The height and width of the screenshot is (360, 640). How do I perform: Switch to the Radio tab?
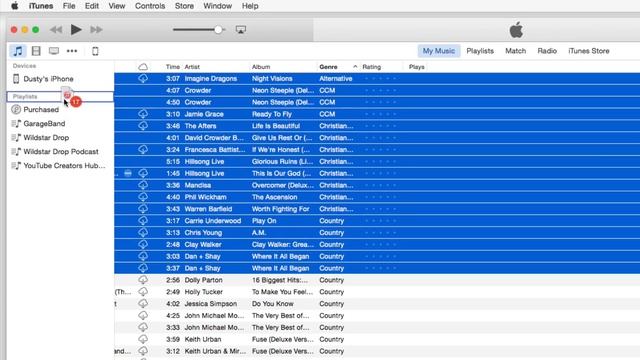pos(547,51)
